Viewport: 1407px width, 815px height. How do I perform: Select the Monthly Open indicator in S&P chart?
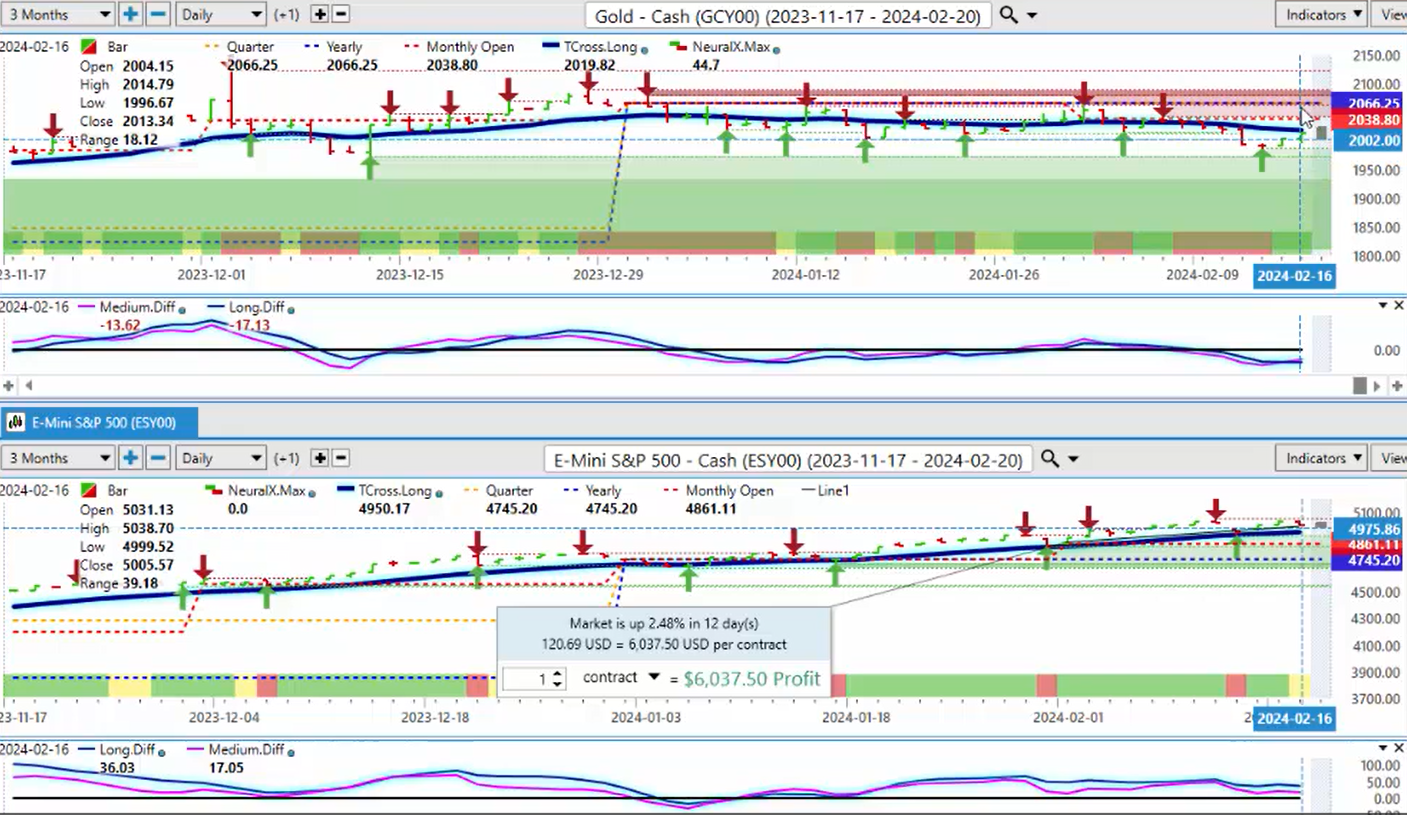[728, 491]
